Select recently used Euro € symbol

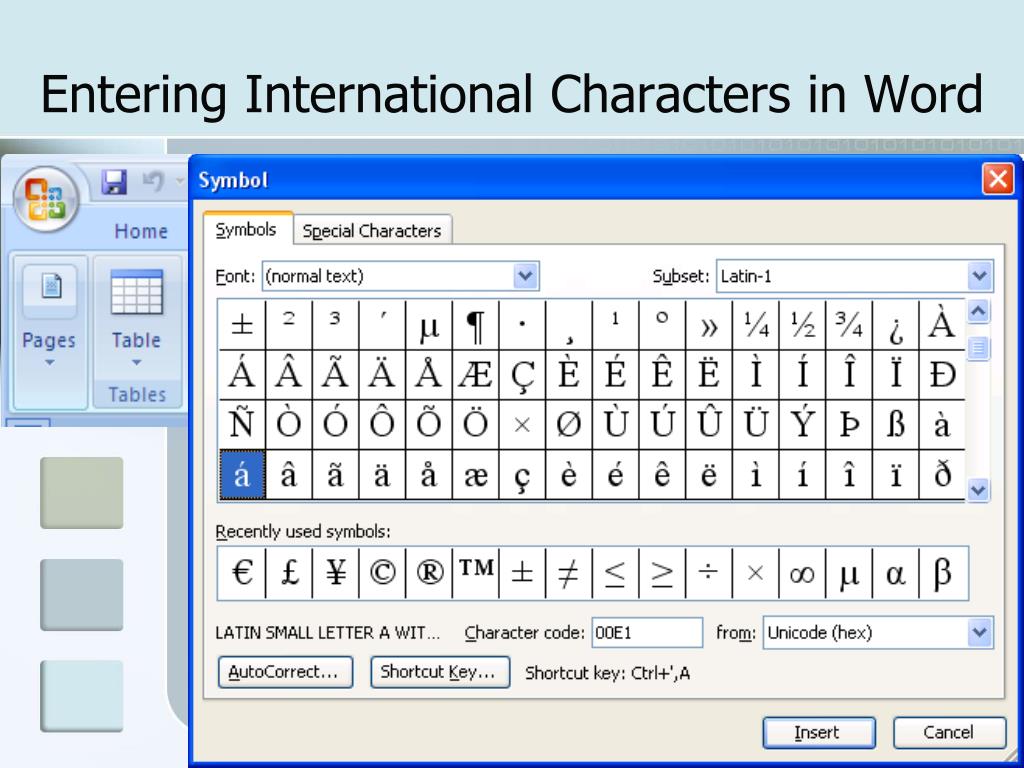pyautogui.click(x=242, y=573)
